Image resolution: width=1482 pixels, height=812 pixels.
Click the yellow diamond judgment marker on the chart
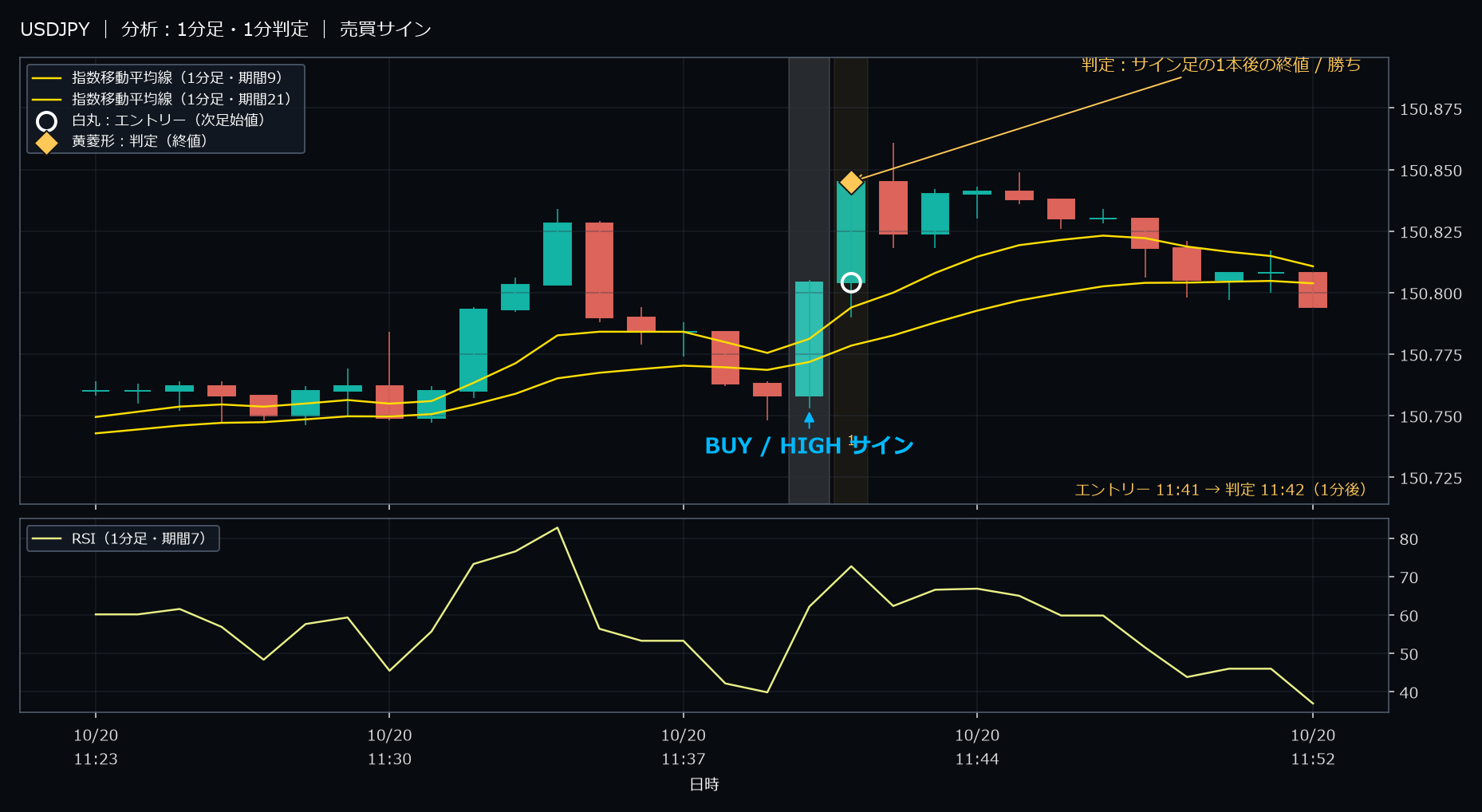point(851,183)
